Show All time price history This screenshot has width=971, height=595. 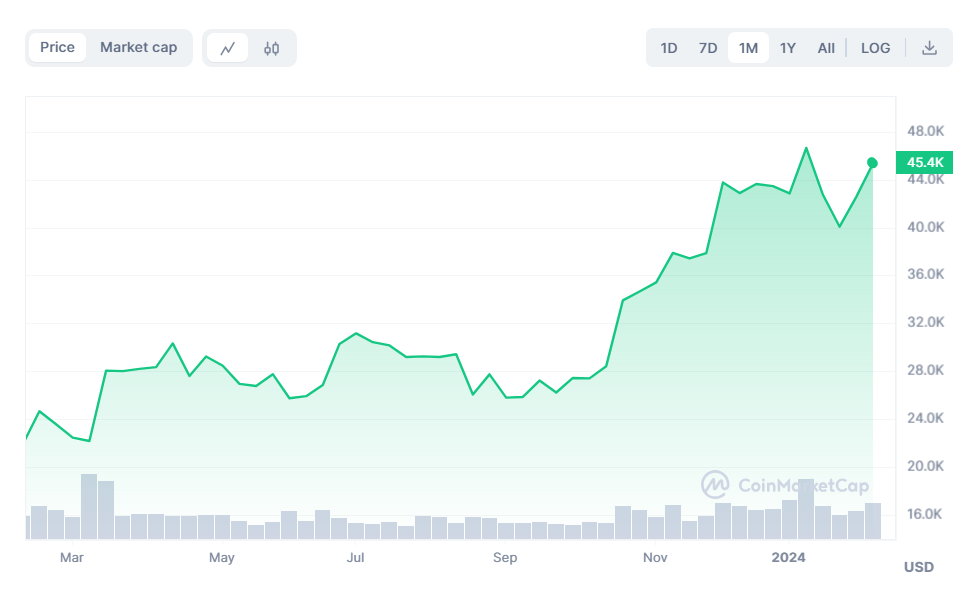pyautogui.click(x=826, y=48)
